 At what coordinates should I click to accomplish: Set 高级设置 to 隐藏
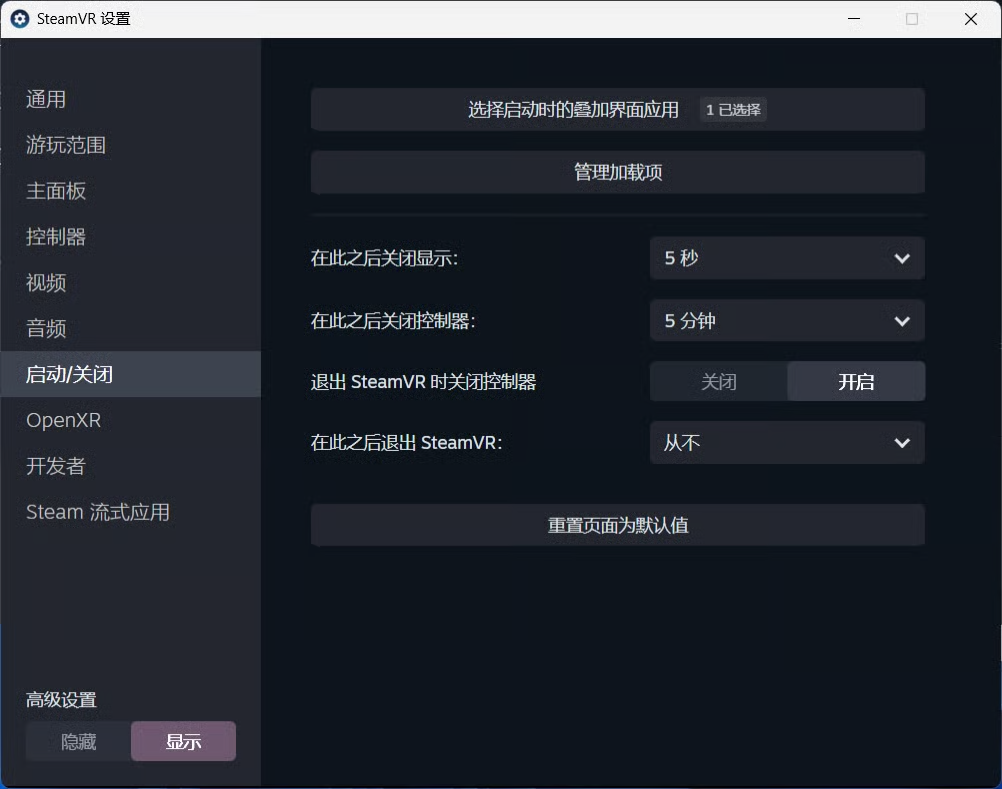(79, 742)
